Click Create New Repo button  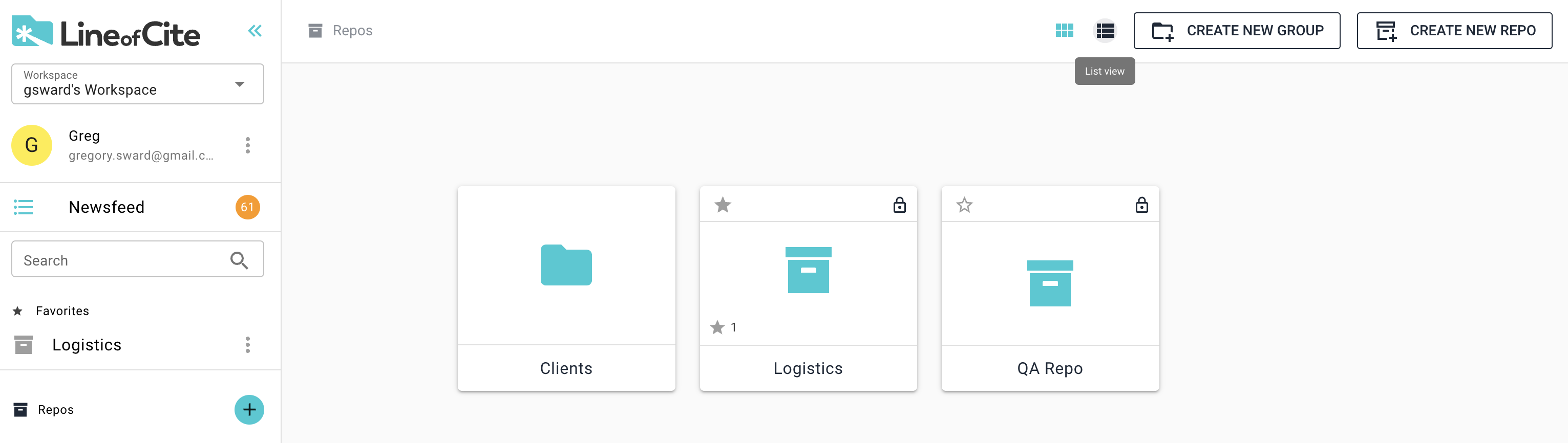[x=1454, y=30]
